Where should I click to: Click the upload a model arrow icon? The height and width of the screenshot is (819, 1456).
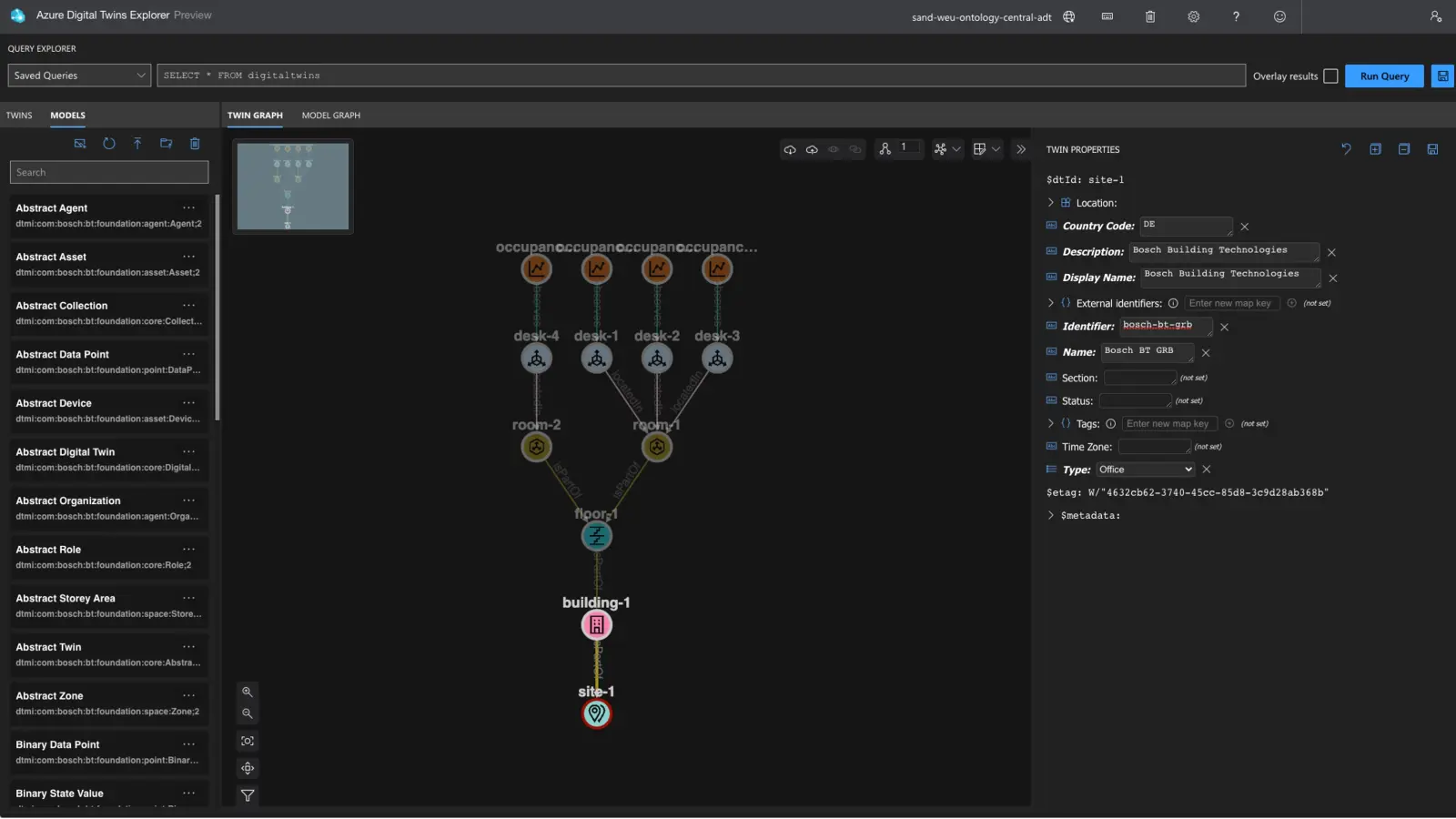pos(137,144)
